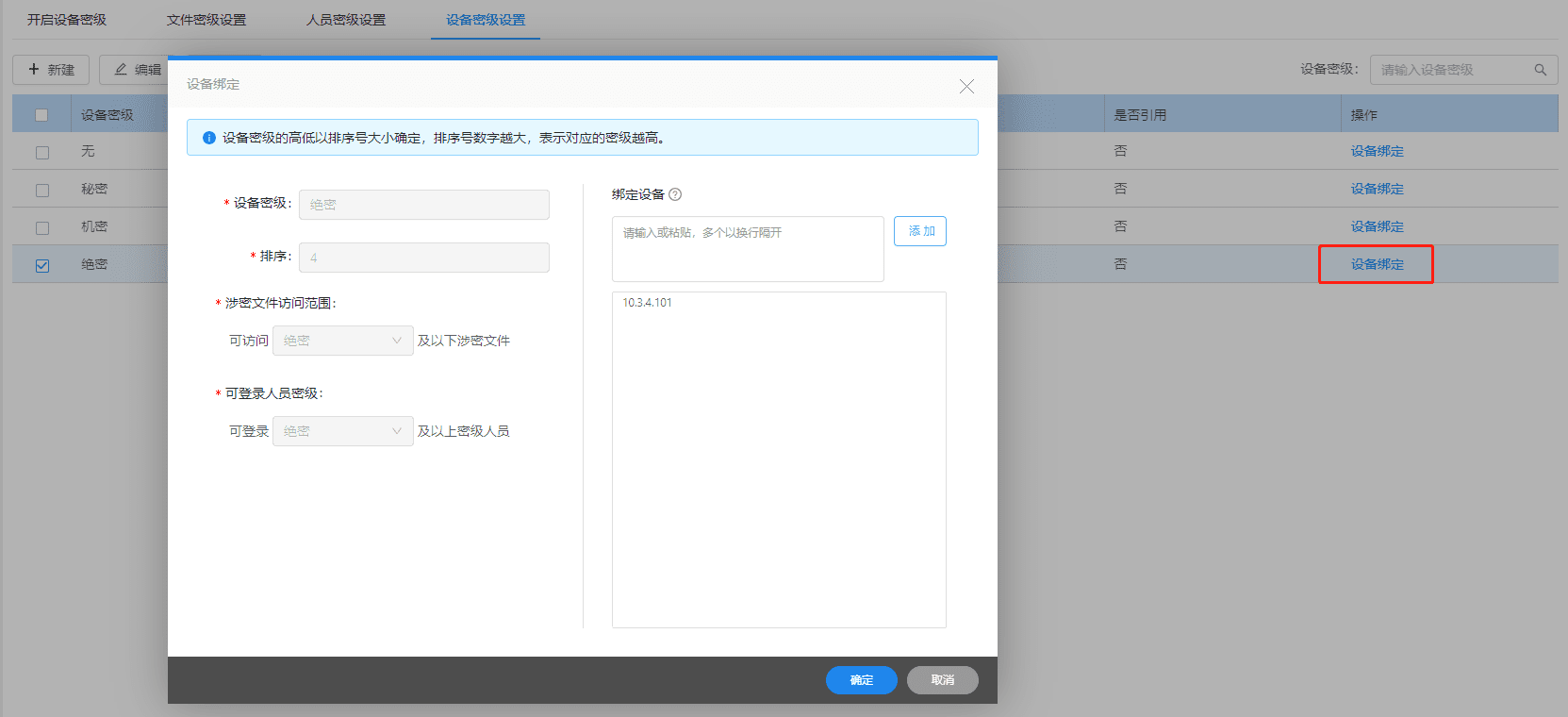The width and height of the screenshot is (1568, 717).
Task: Click the 设备密级 column header
Action: pyautogui.click(x=107, y=115)
